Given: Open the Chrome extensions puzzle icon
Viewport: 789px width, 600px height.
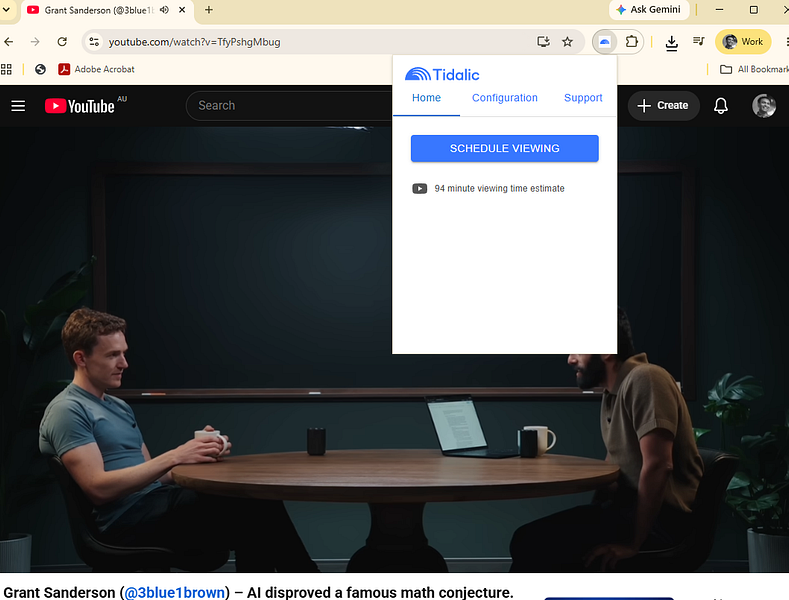Looking at the screenshot, I should [x=632, y=42].
